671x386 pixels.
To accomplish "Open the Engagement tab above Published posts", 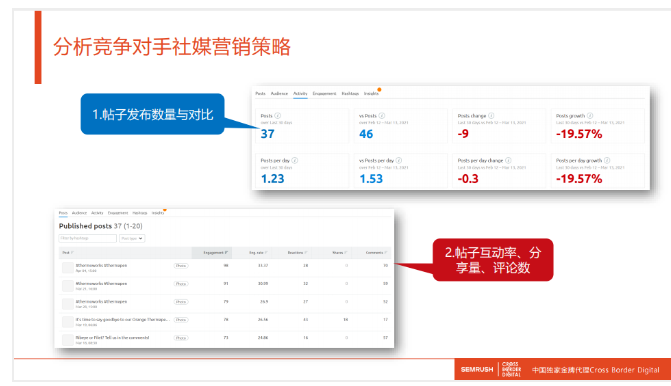I will tap(118, 213).
